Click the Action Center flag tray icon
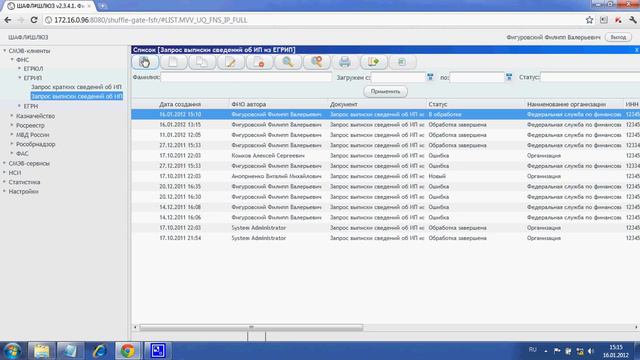 click(x=557, y=351)
